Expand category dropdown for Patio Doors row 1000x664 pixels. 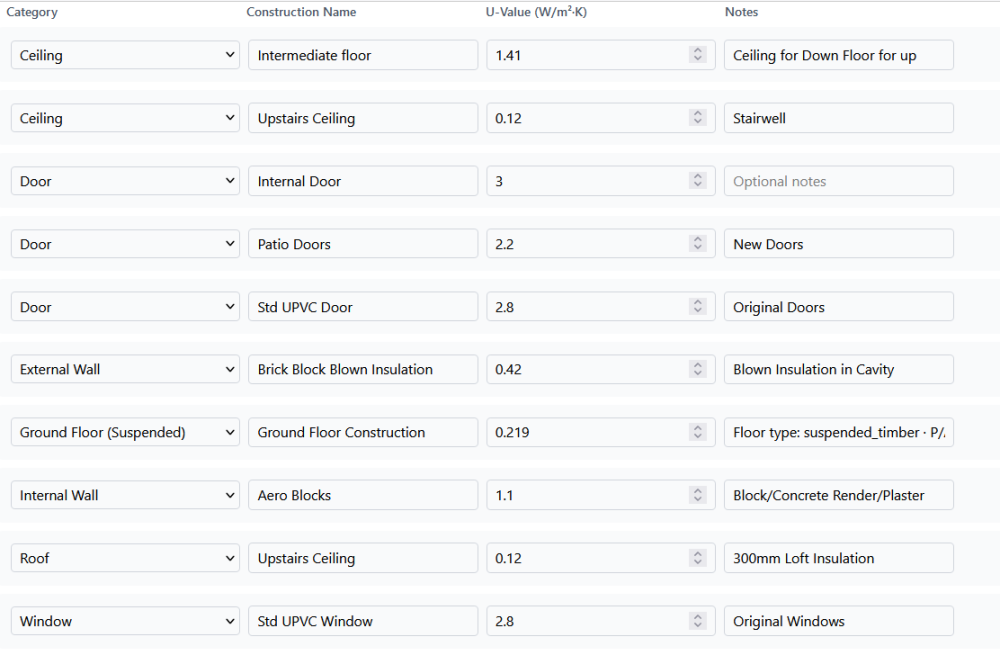click(x=125, y=244)
